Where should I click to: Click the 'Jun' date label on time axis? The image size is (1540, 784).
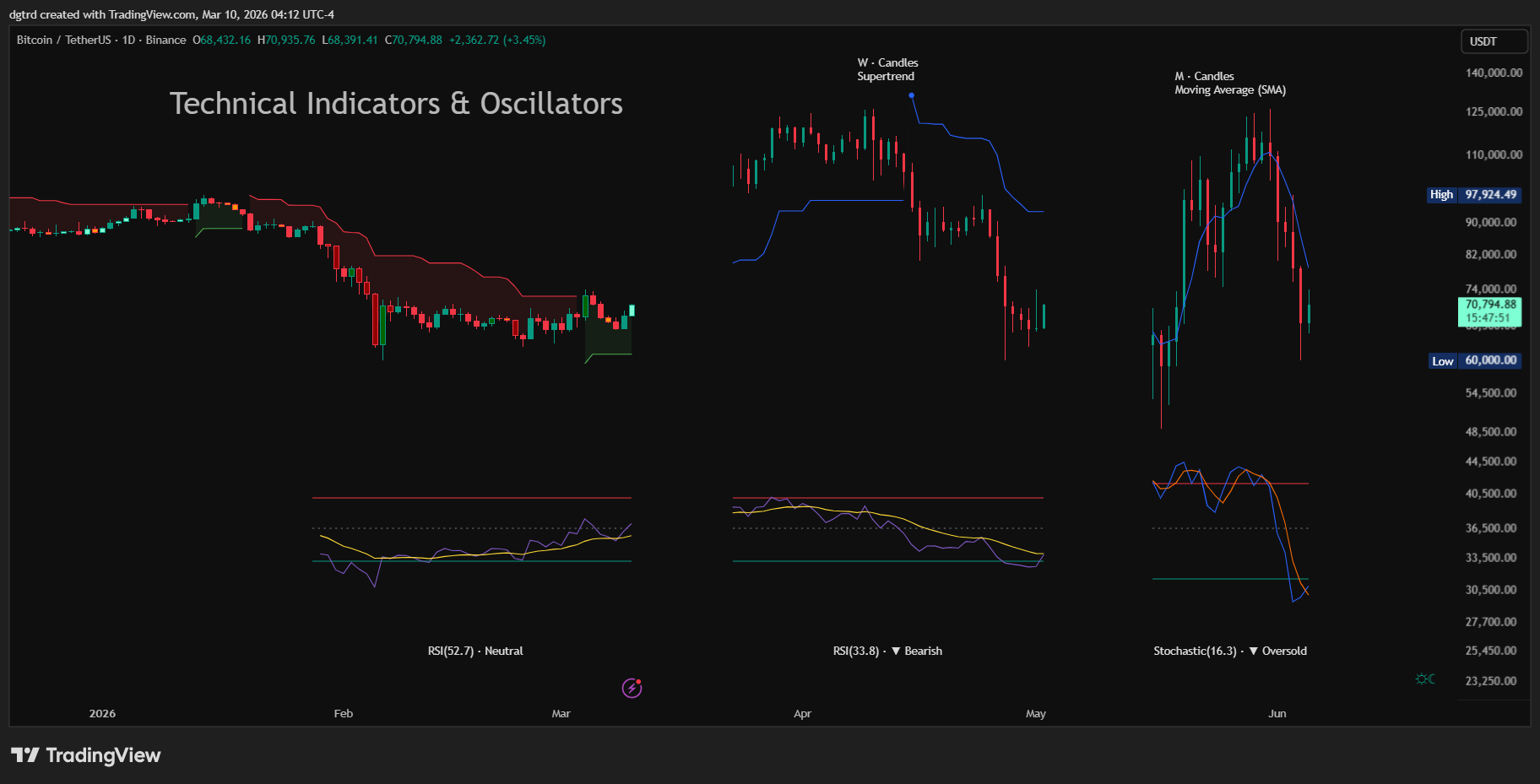[1277, 713]
